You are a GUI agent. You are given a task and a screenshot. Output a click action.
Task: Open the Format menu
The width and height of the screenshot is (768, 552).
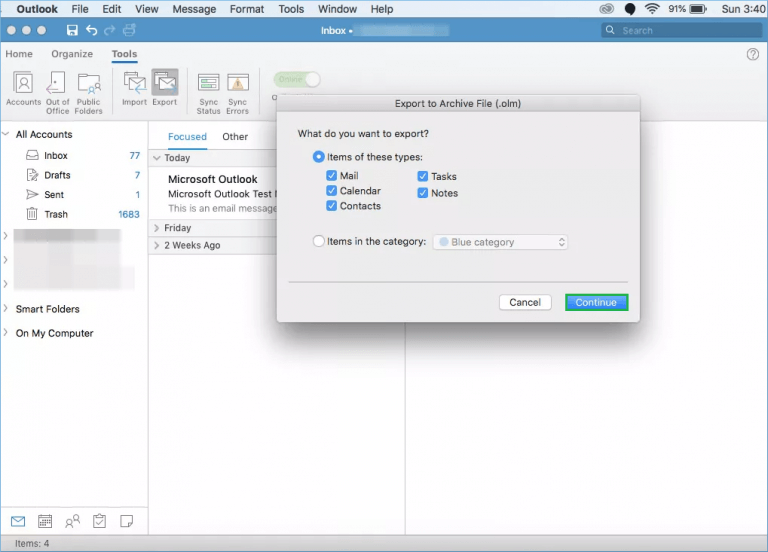pyautogui.click(x=247, y=9)
